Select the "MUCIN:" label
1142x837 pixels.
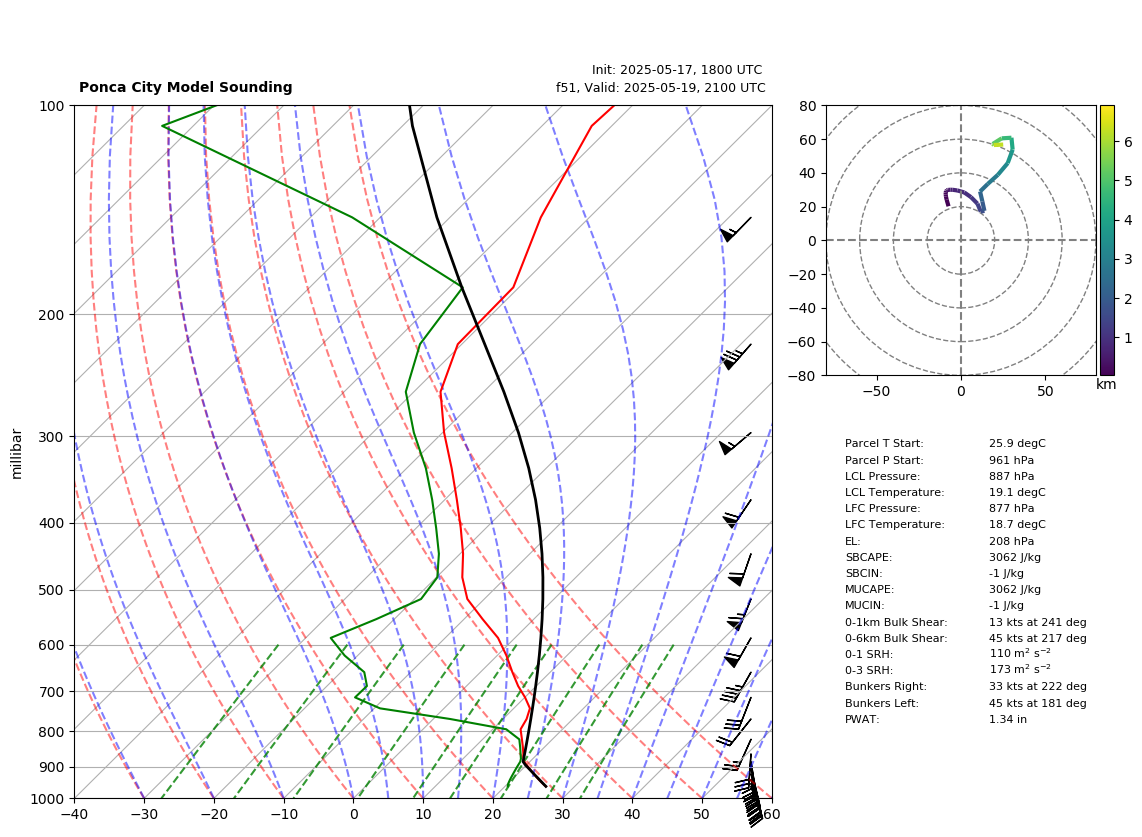[x=865, y=605]
